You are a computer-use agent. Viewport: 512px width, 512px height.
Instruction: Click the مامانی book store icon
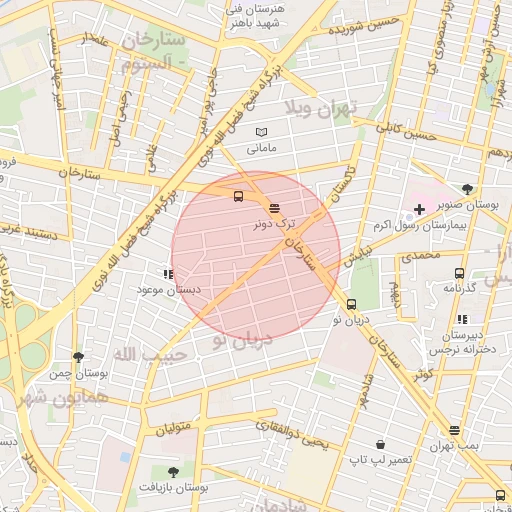click(x=261, y=132)
